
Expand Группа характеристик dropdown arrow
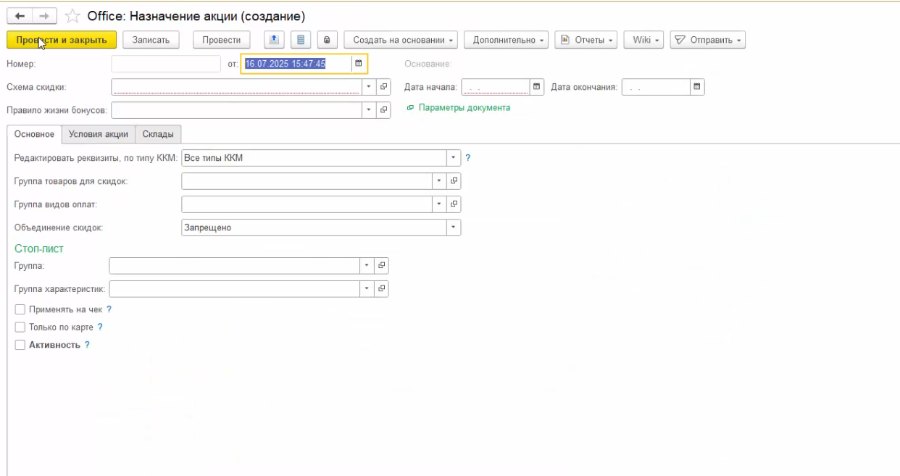[366, 288]
